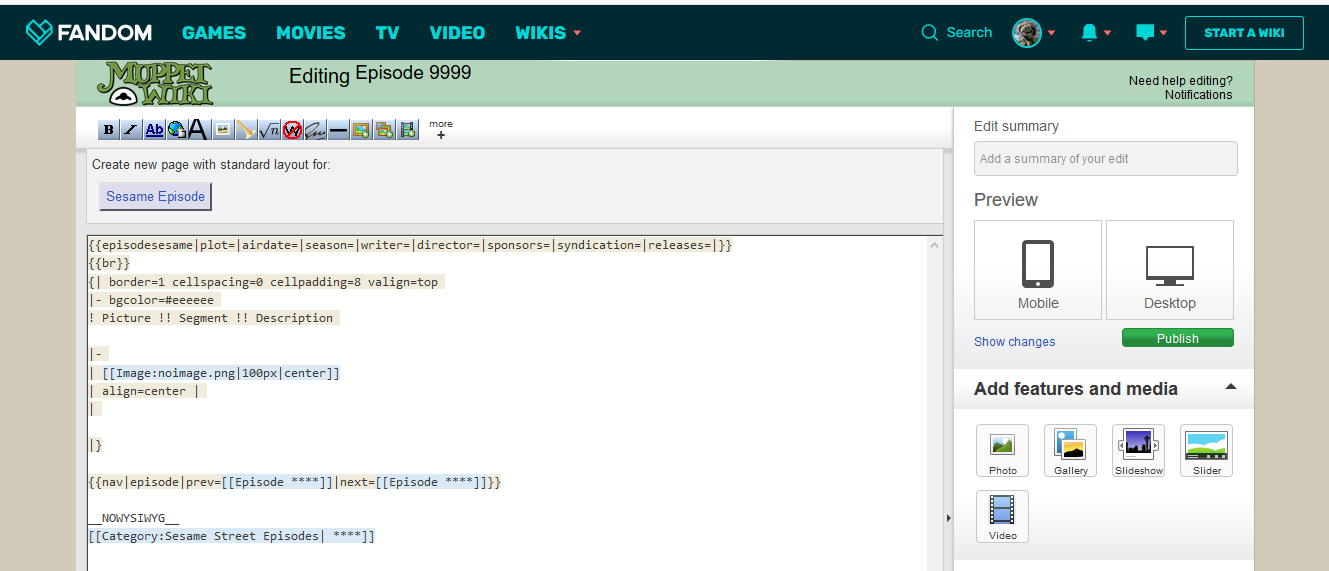Screen dimensions: 1329x571
Task: Click the nav episode prev/next line
Action: pyautogui.click(x=294, y=482)
